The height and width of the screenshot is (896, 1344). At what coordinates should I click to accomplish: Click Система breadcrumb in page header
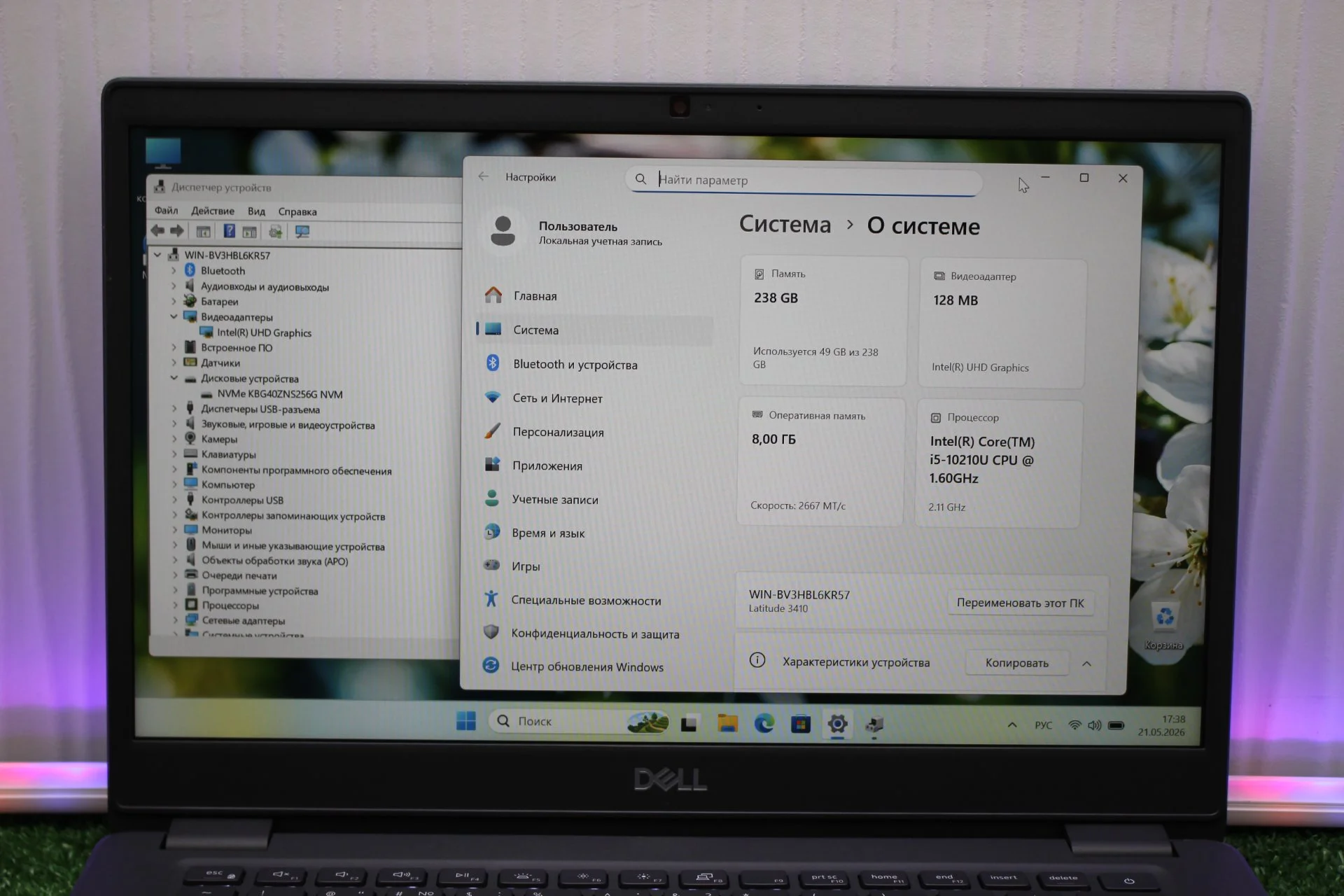pyautogui.click(x=785, y=224)
